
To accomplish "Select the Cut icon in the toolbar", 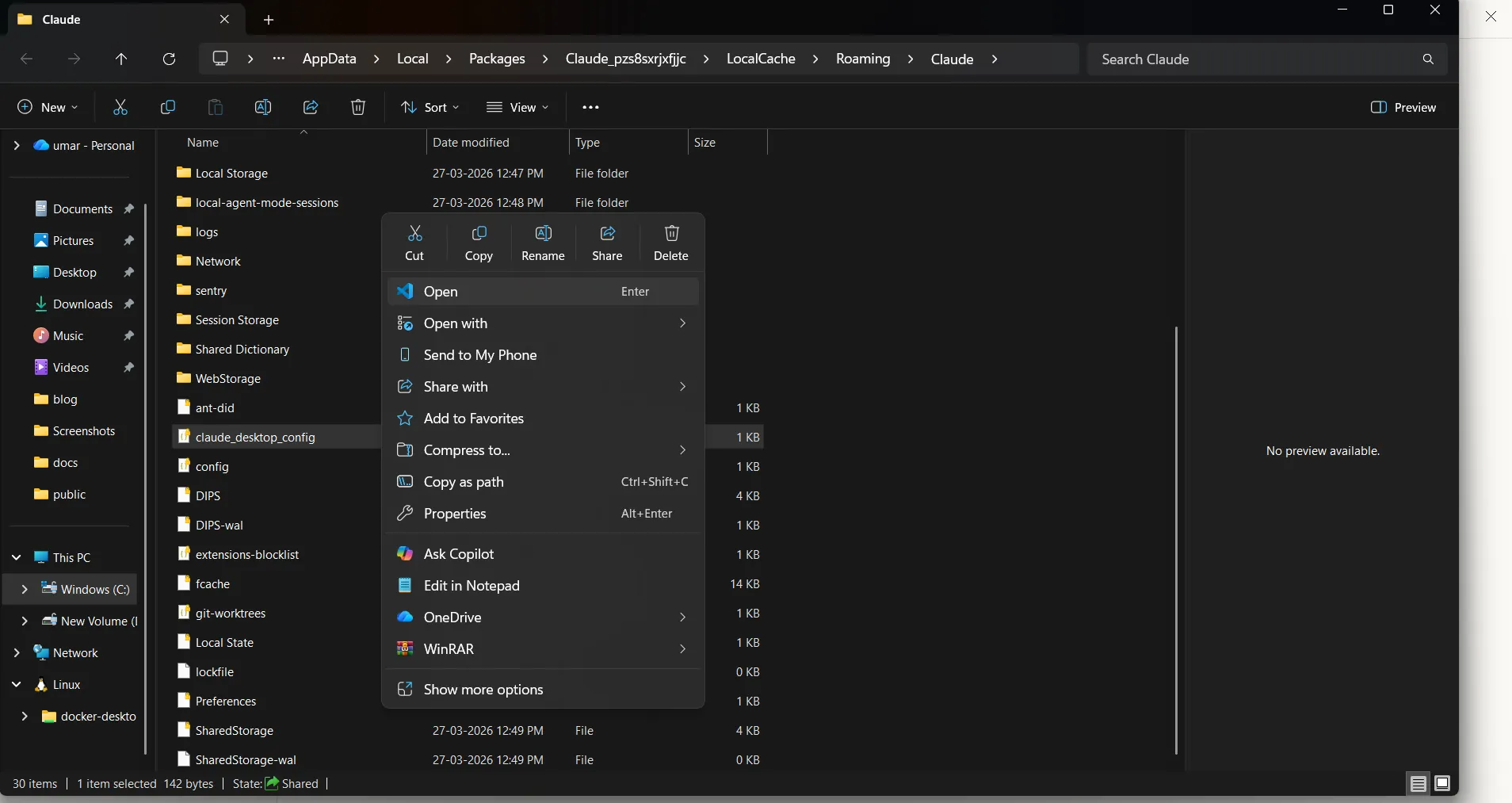I will click(x=120, y=107).
